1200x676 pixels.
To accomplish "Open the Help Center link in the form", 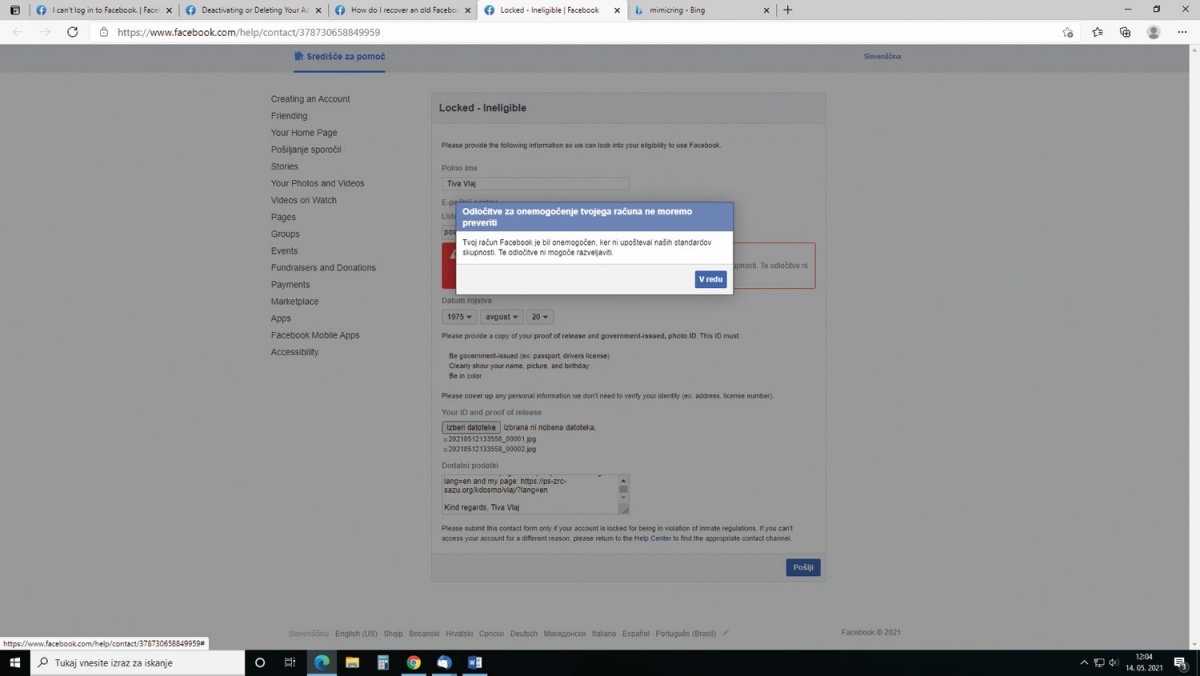I will [x=653, y=538].
